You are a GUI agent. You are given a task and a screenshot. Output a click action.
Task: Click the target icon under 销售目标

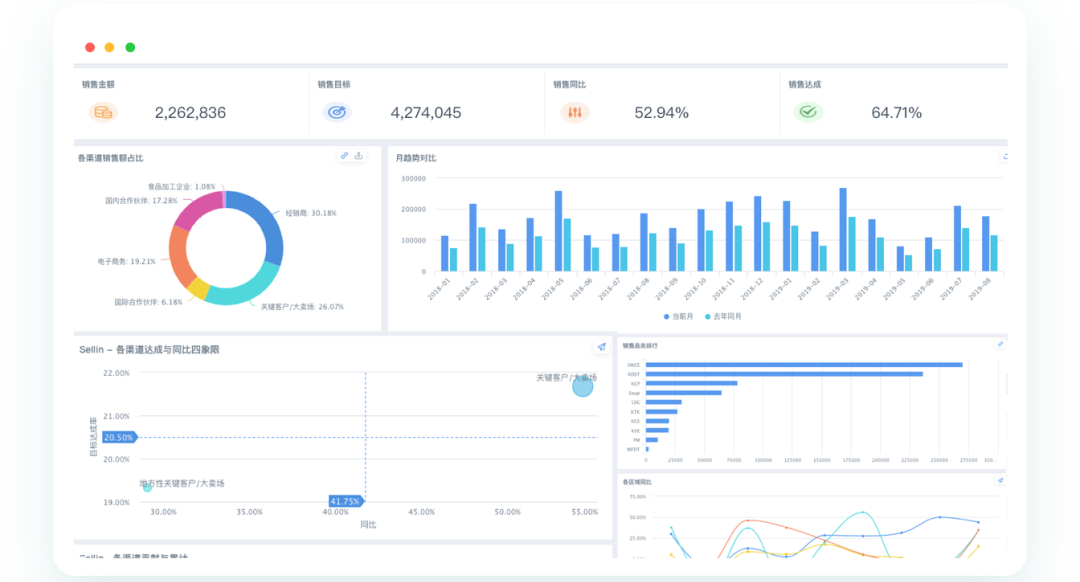point(337,113)
